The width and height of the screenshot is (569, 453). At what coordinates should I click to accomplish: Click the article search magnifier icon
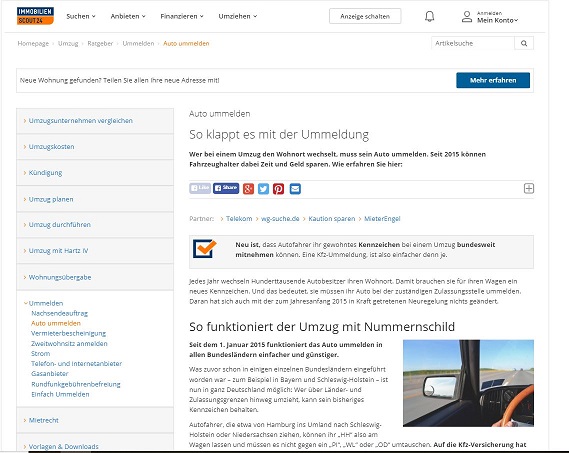(x=524, y=43)
